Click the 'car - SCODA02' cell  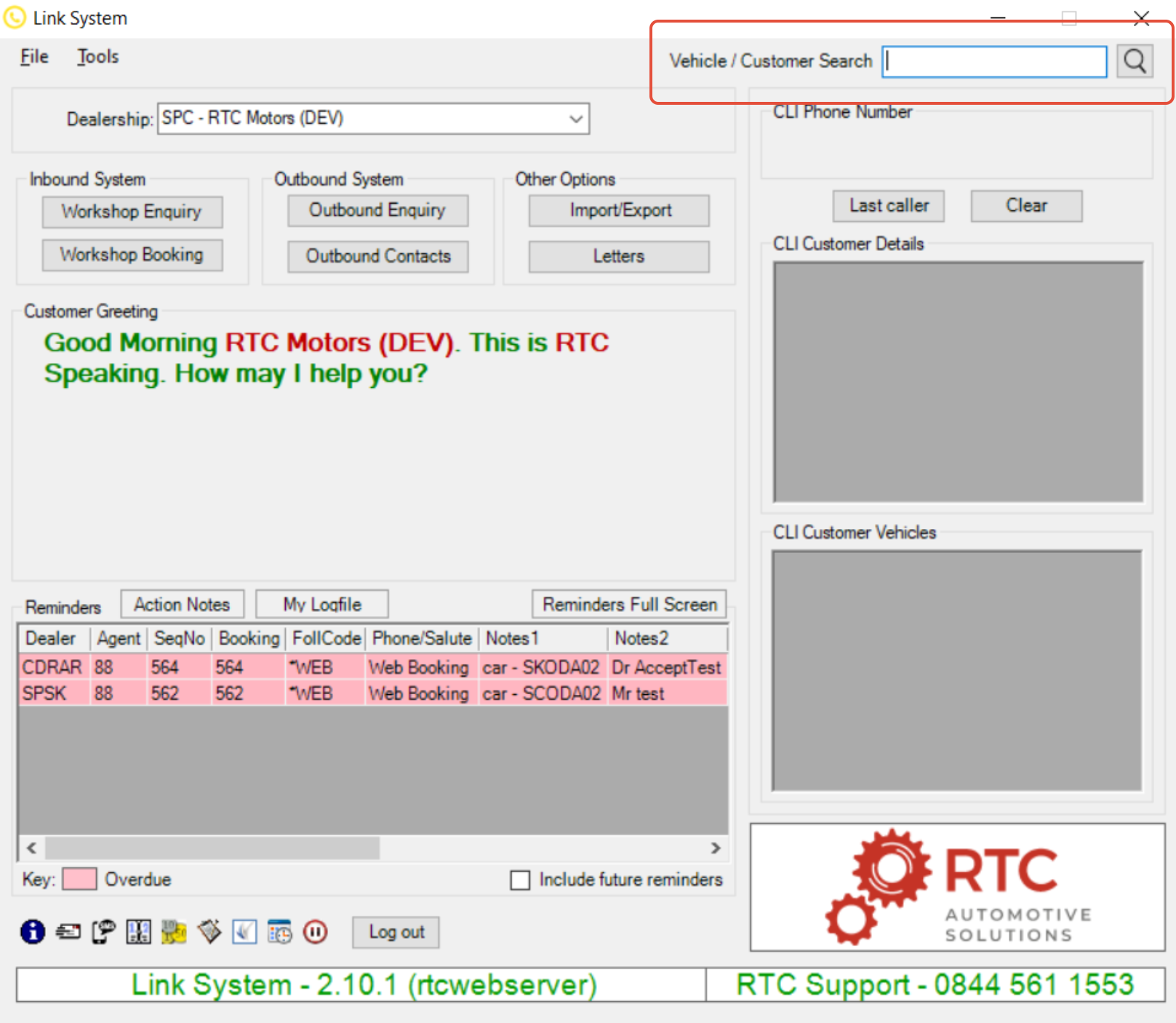point(543,693)
